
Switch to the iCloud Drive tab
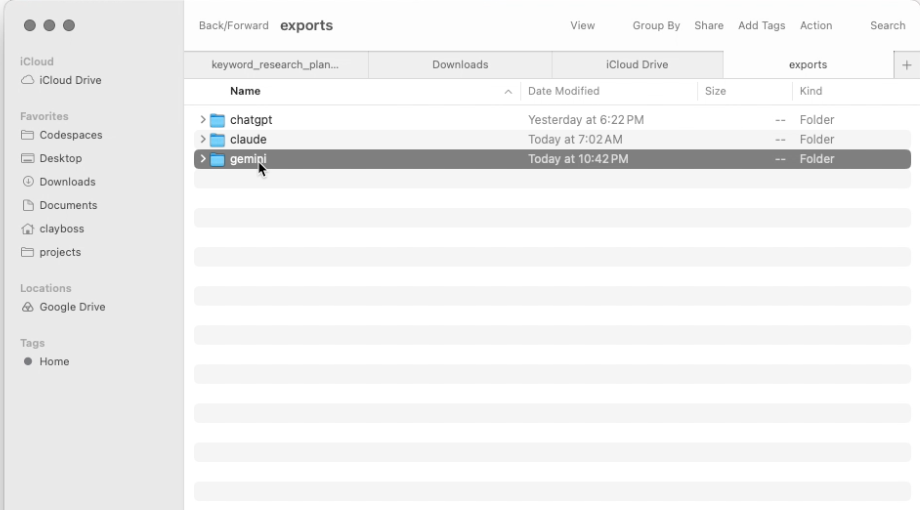pyautogui.click(x=637, y=65)
